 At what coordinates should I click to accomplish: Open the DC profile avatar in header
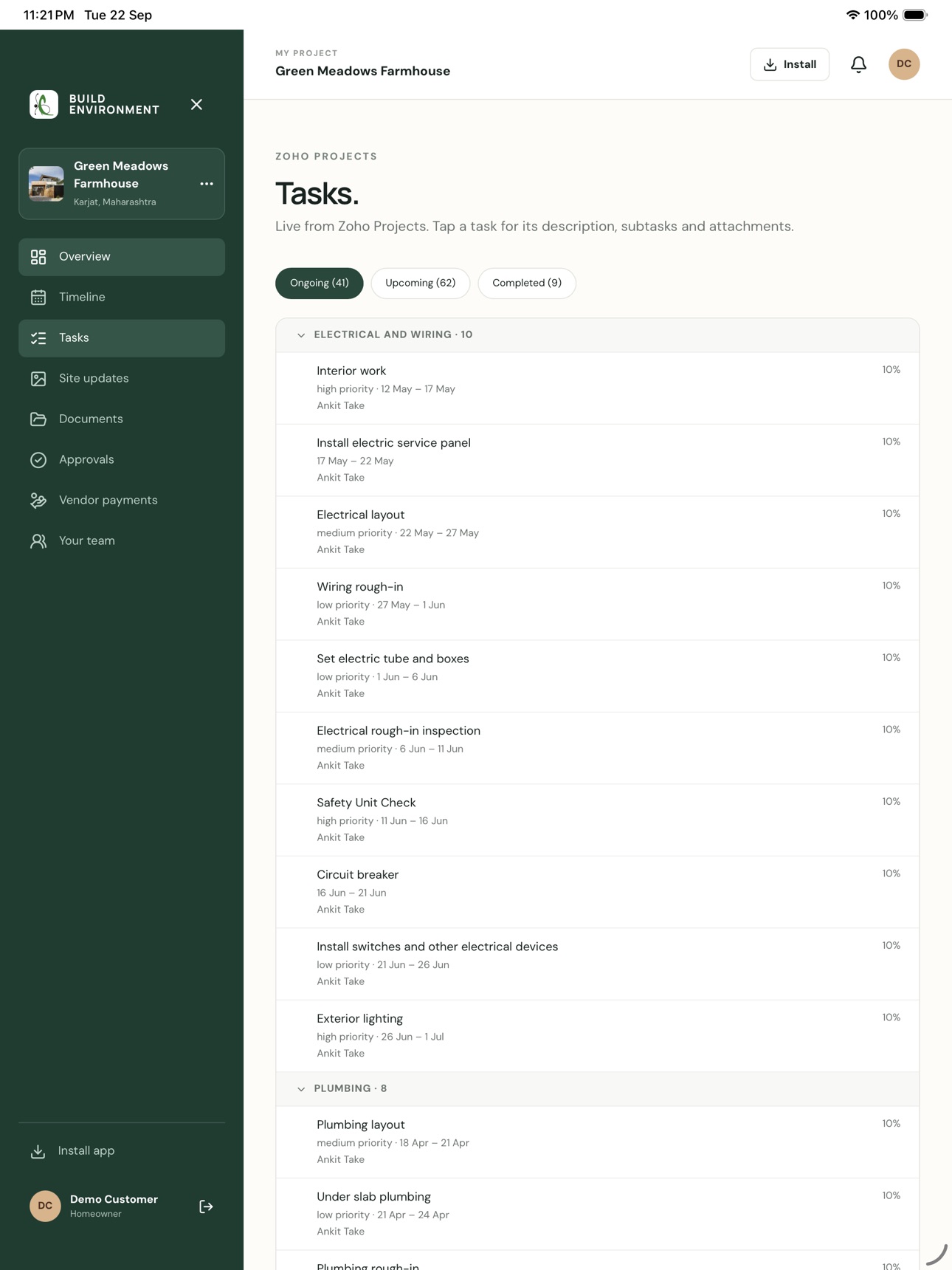pyautogui.click(x=904, y=64)
